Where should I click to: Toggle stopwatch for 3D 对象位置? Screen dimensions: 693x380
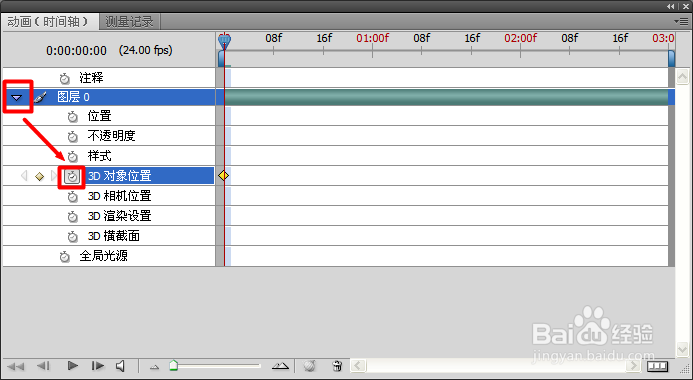(x=72, y=176)
